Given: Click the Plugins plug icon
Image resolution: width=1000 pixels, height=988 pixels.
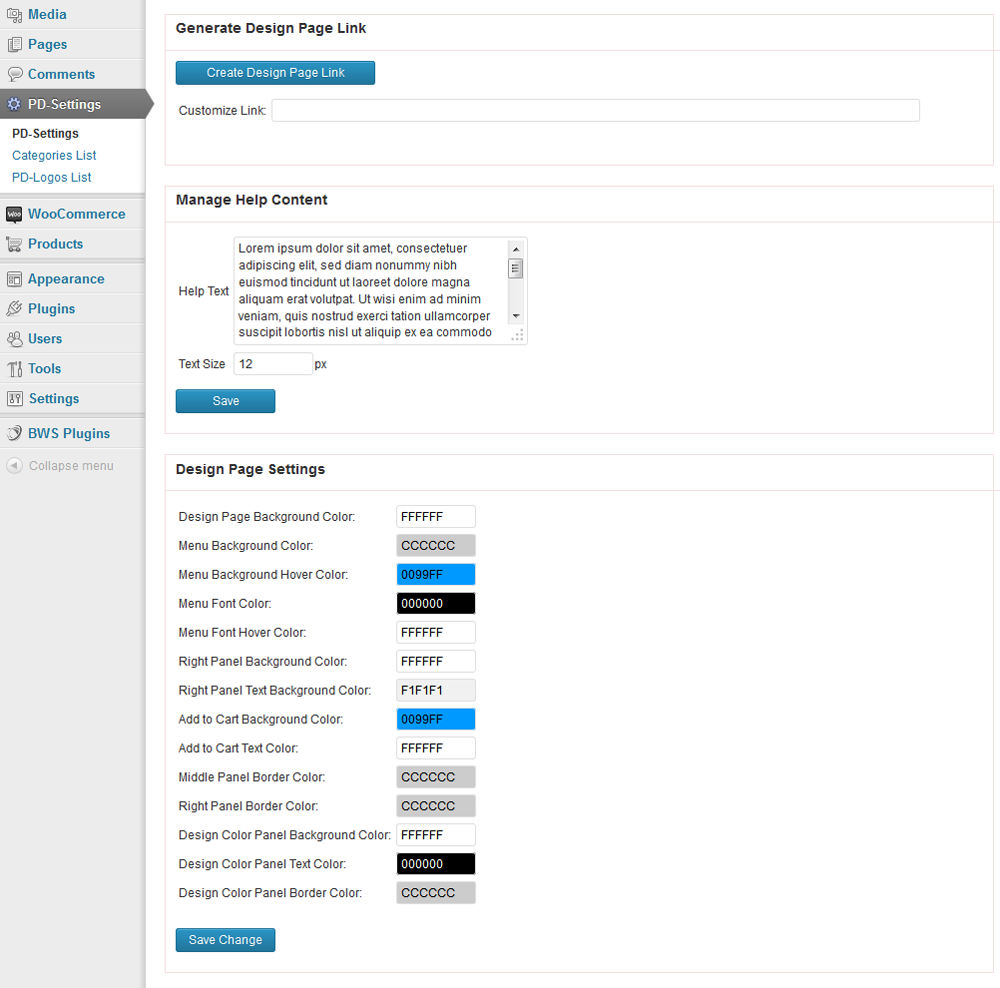Looking at the screenshot, I should (x=14, y=309).
